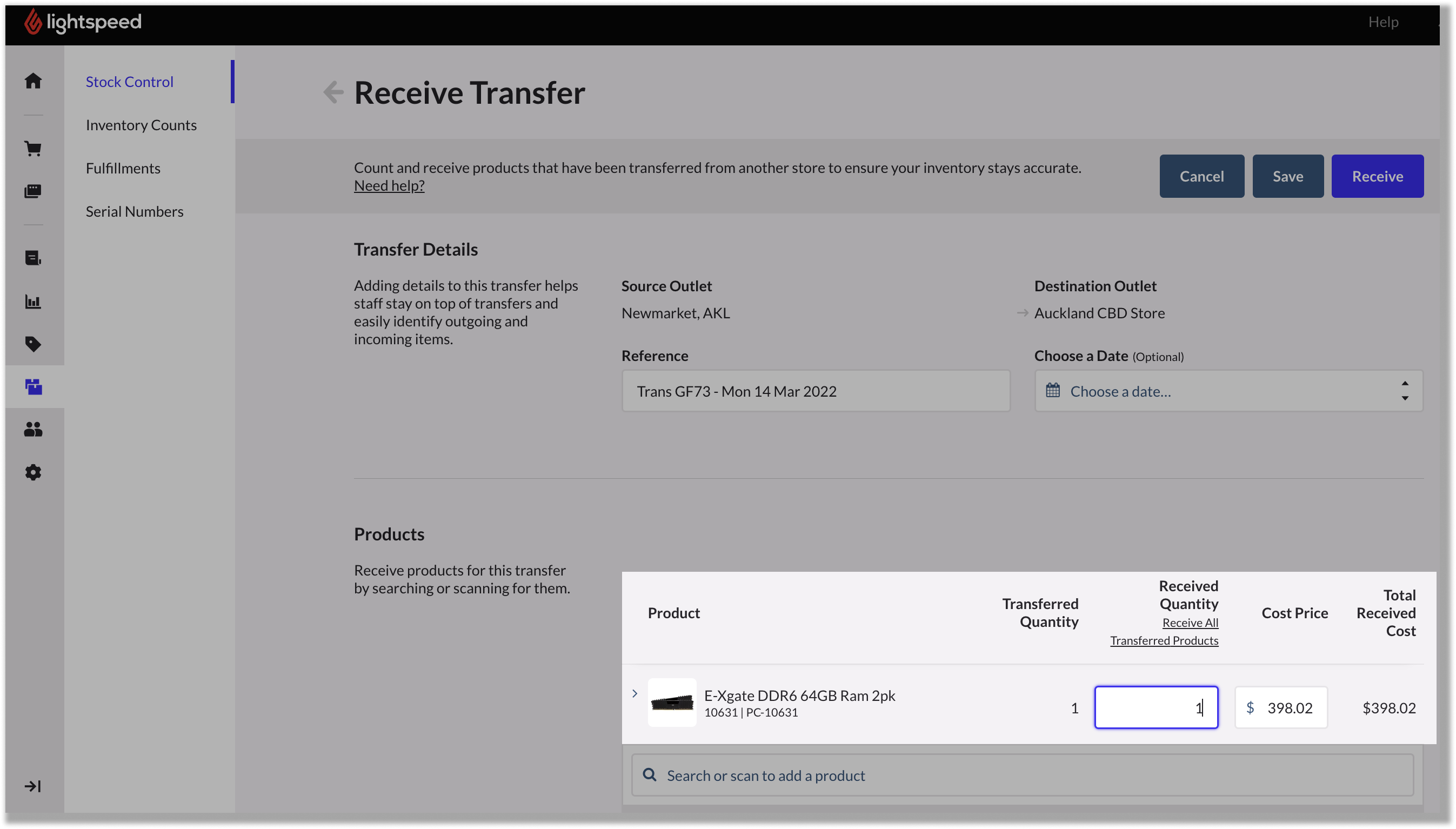Open the Reporting bar chart icon
The width and height of the screenshot is (1456, 829).
33,301
